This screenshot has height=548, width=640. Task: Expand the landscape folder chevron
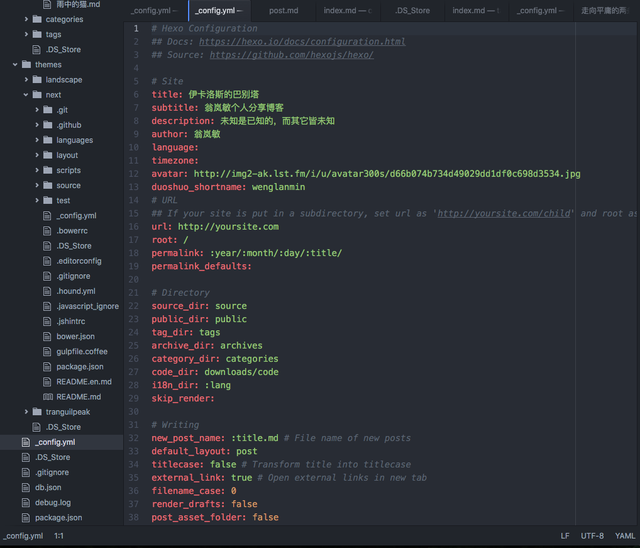pyautogui.click(x=26, y=80)
